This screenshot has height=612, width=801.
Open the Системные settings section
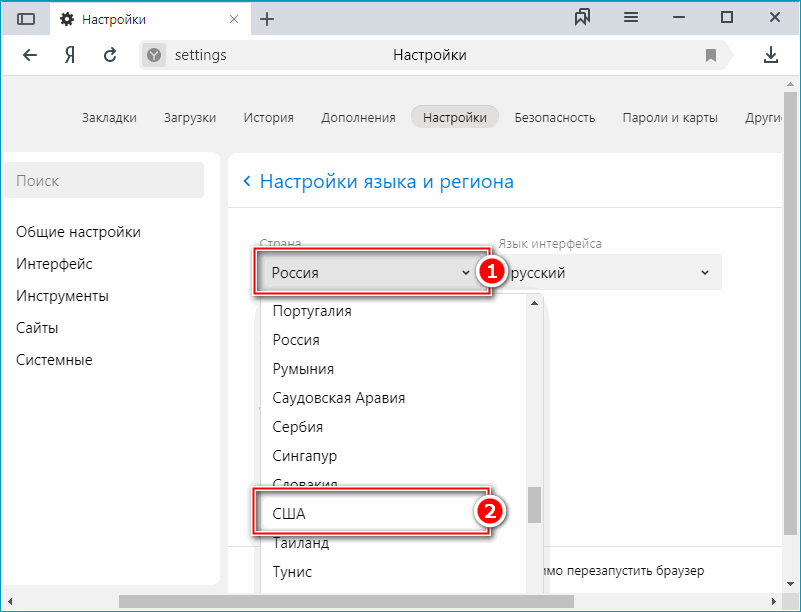pyautogui.click(x=54, y=360)
